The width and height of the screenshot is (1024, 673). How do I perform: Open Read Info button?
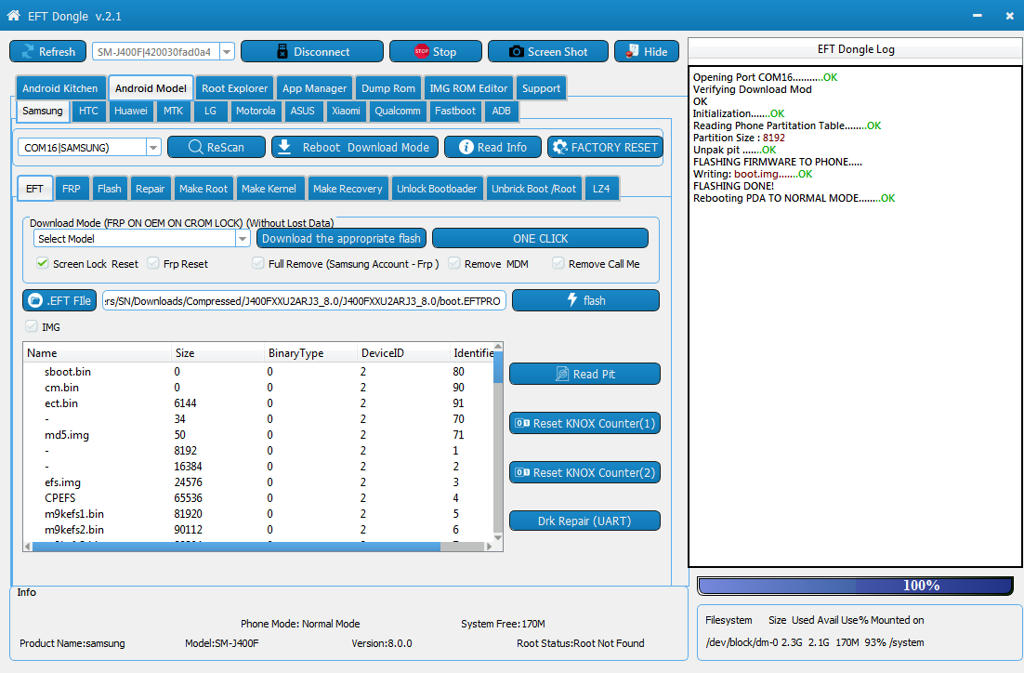[493, 147]
